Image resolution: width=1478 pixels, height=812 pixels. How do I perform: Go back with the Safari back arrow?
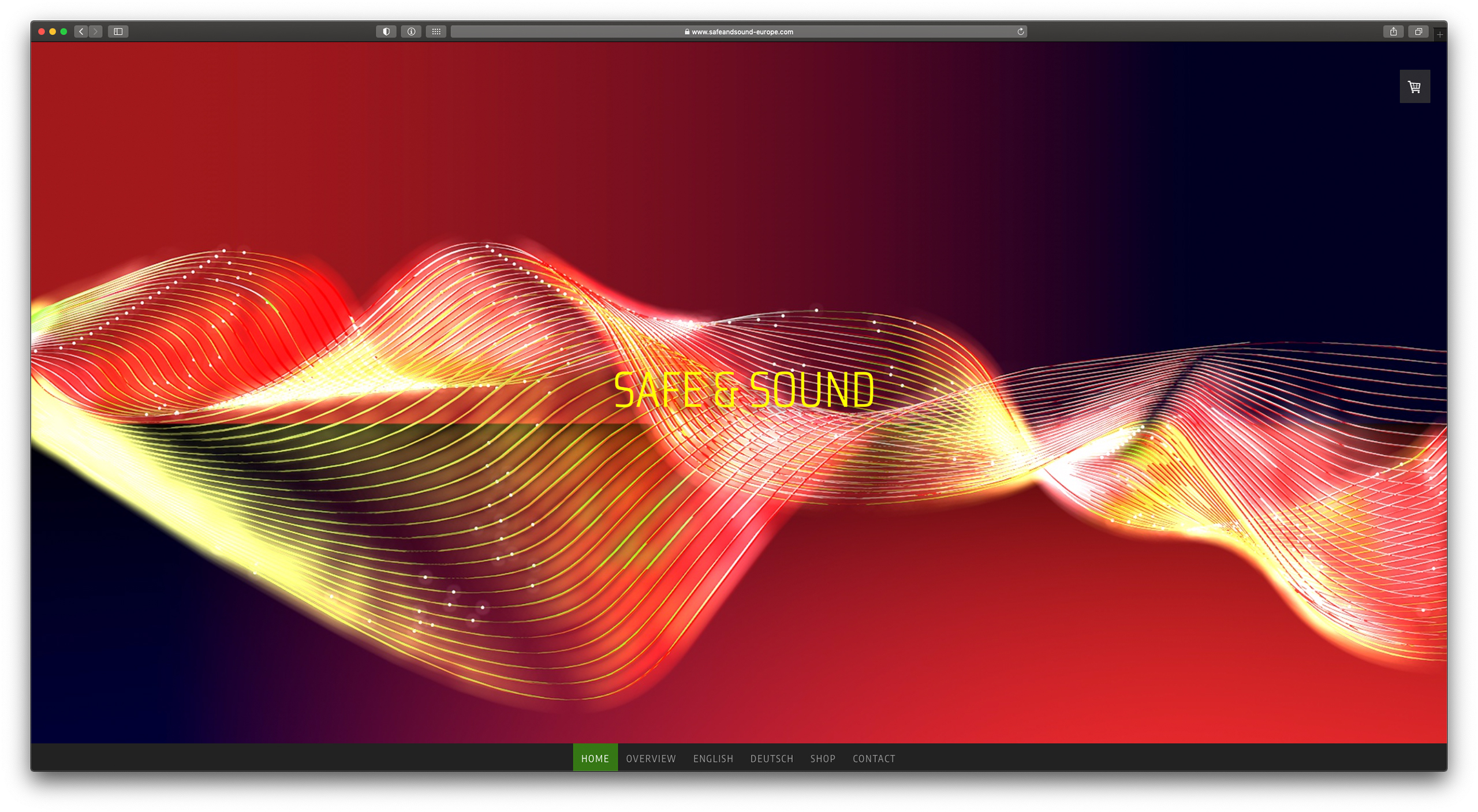coord(81,32)
